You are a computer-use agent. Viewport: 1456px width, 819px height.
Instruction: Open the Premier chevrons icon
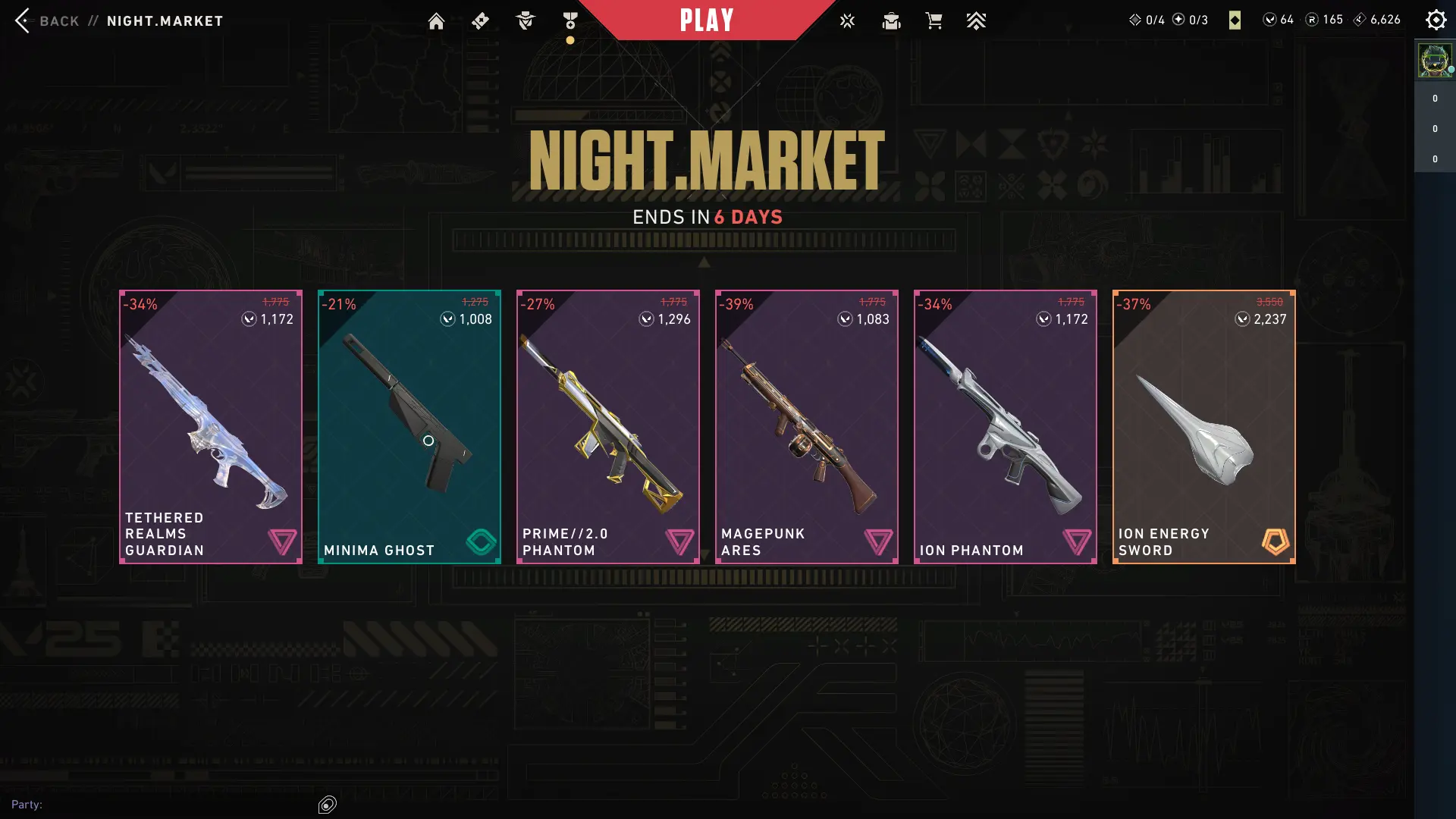pos(977,21)
